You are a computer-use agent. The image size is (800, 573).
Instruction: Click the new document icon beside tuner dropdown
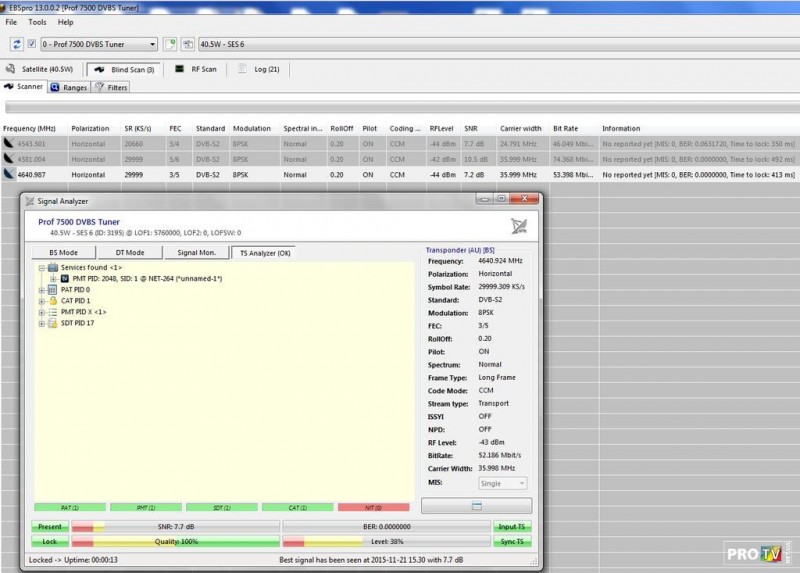click(x=170, y=44)
